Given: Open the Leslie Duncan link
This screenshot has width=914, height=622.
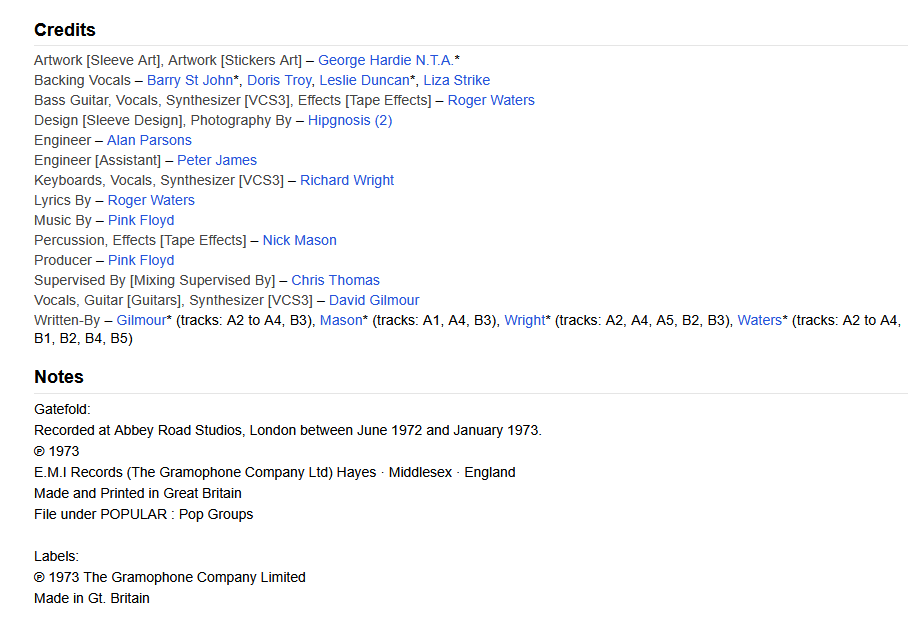Looking at the screenshot, I should [x=364, y=80].
